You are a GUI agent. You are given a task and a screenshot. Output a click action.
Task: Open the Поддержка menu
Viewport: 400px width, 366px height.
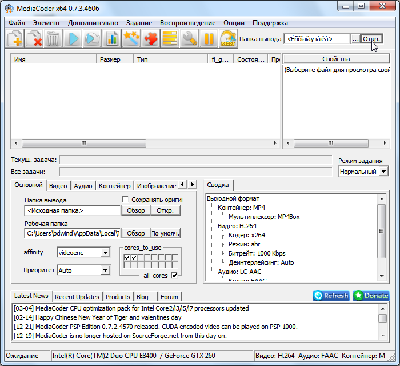click(x=270, y=23)
